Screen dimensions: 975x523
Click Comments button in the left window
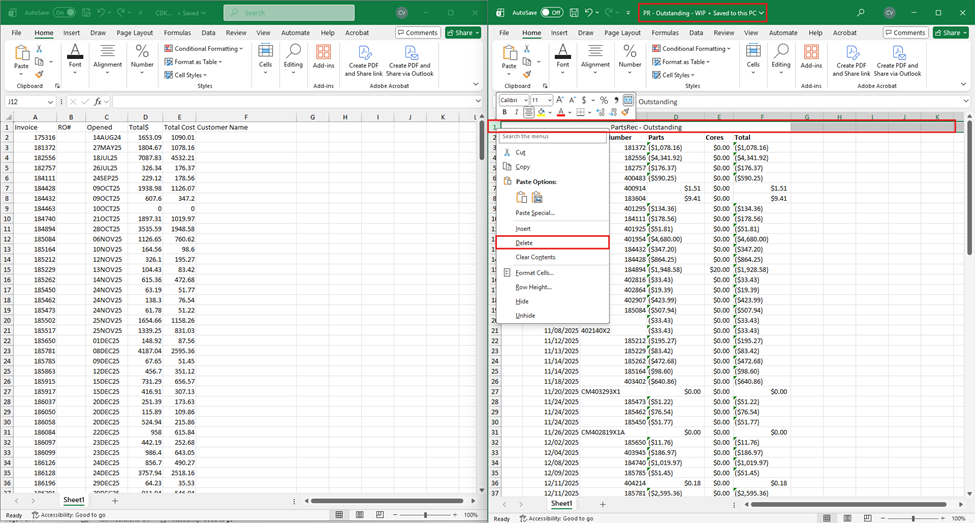pyautogui.click(x=417, y=32)
